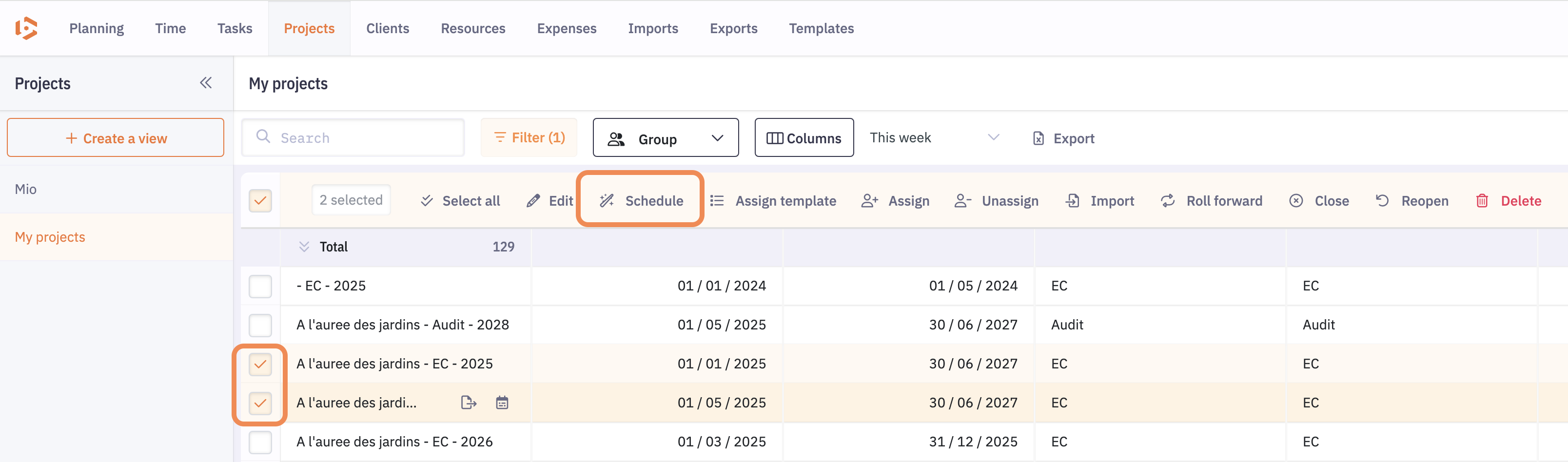Collapse the Total group row
Screen dimensions: 1568x462
point(304,247)
